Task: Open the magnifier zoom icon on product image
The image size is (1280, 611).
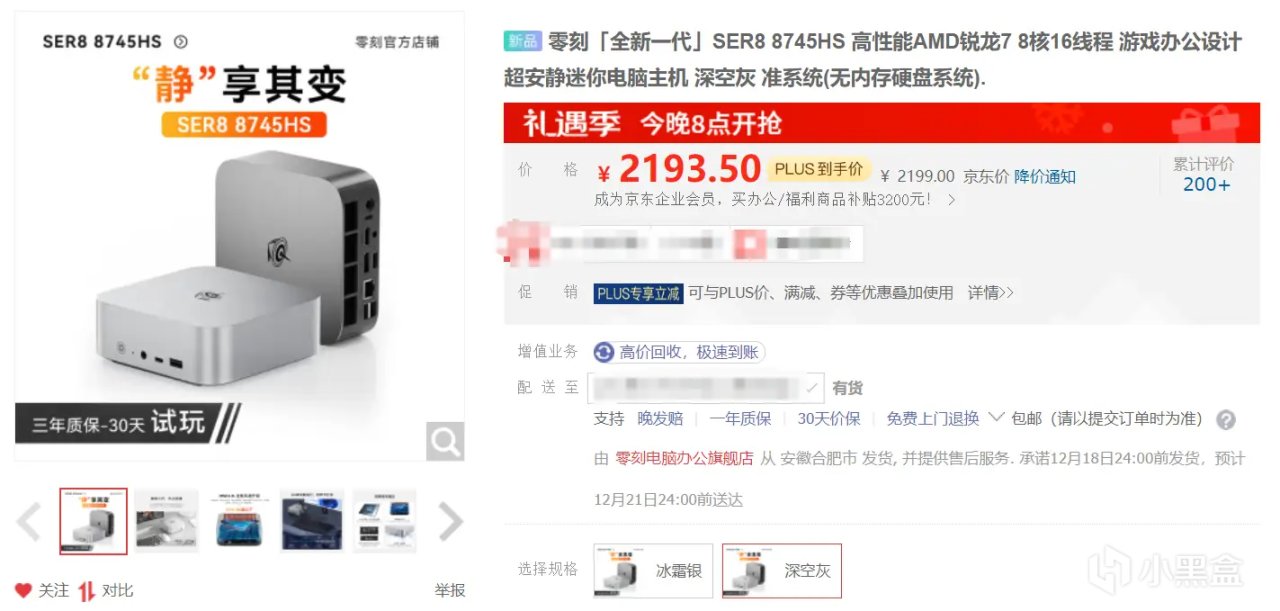Action: 445,441
